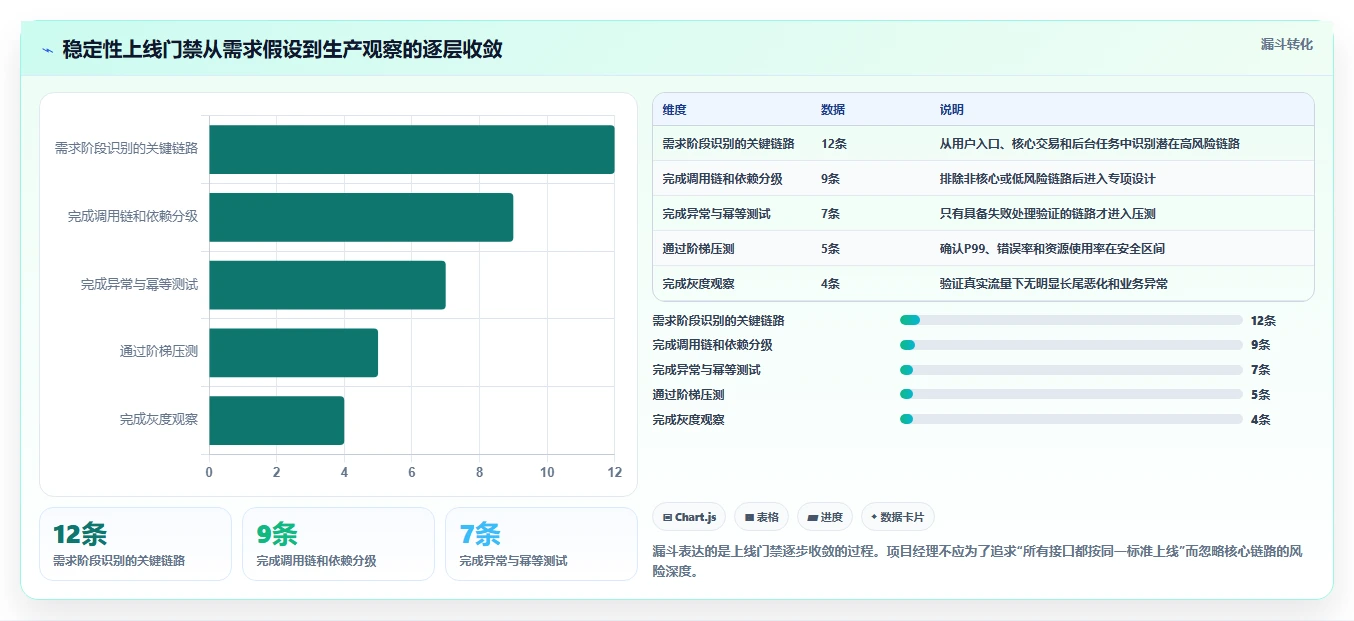Click the y-axis label 完成灰度观察
1354x621 pixels.
[159, 419]
